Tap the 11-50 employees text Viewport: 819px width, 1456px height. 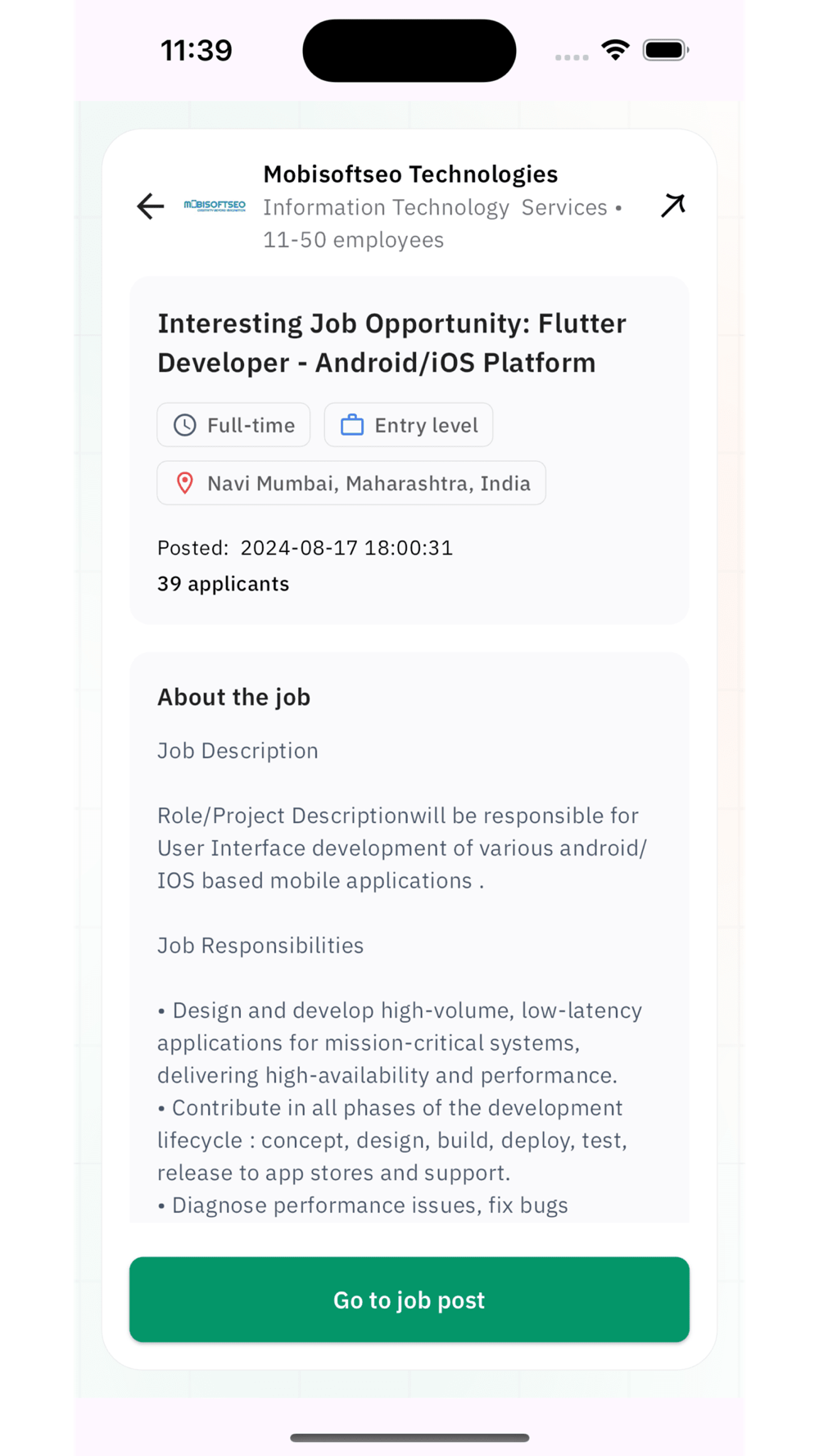353,240
